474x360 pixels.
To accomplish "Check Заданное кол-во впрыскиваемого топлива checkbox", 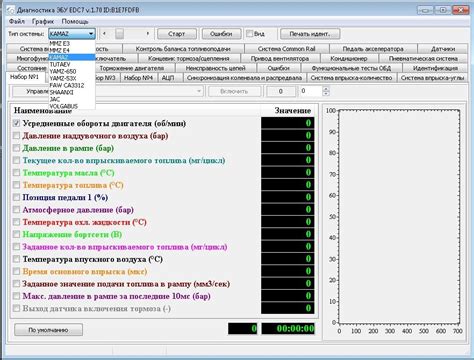I will click(x=16, y=247).
